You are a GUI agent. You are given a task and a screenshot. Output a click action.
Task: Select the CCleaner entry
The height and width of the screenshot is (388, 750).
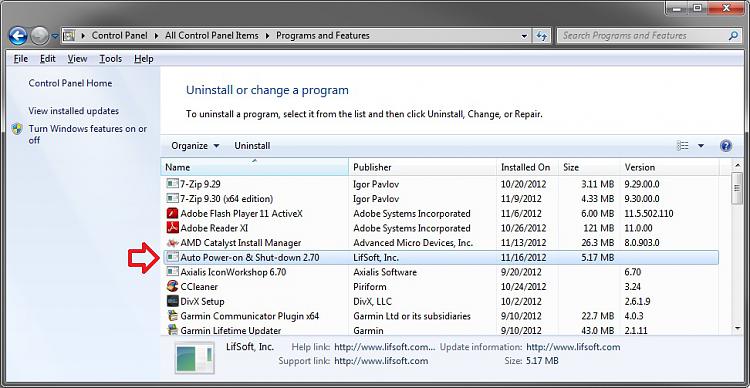pos(199,287)
